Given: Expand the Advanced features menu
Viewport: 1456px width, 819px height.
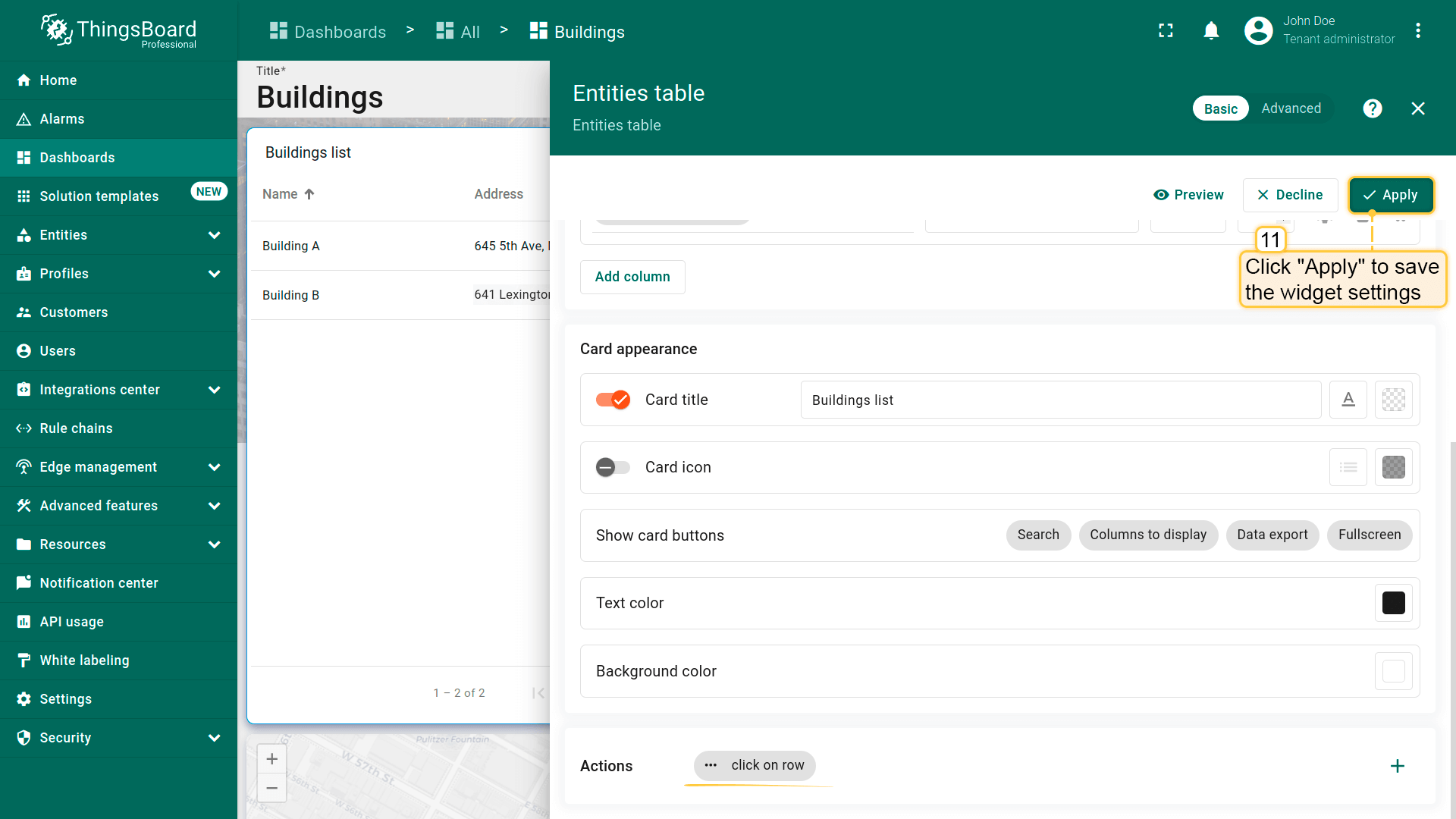Looking at the screenshot, I should [214, 506].
